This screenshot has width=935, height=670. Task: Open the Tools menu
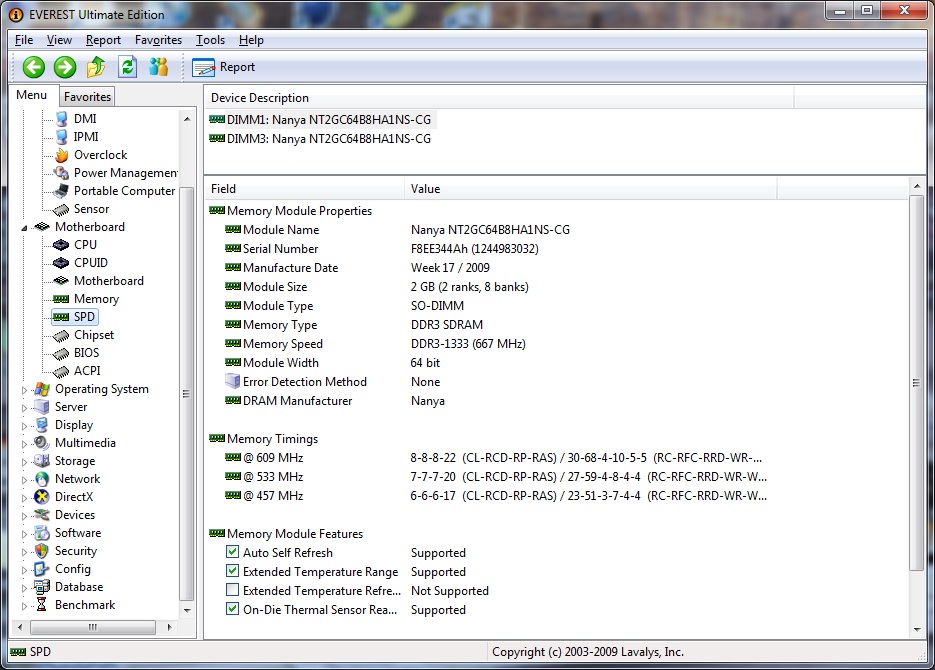[210, 40]
